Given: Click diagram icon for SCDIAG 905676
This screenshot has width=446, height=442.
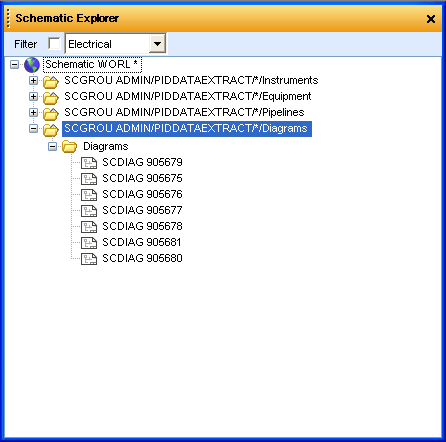Looking at the screenshot, I should pos(89,195).
